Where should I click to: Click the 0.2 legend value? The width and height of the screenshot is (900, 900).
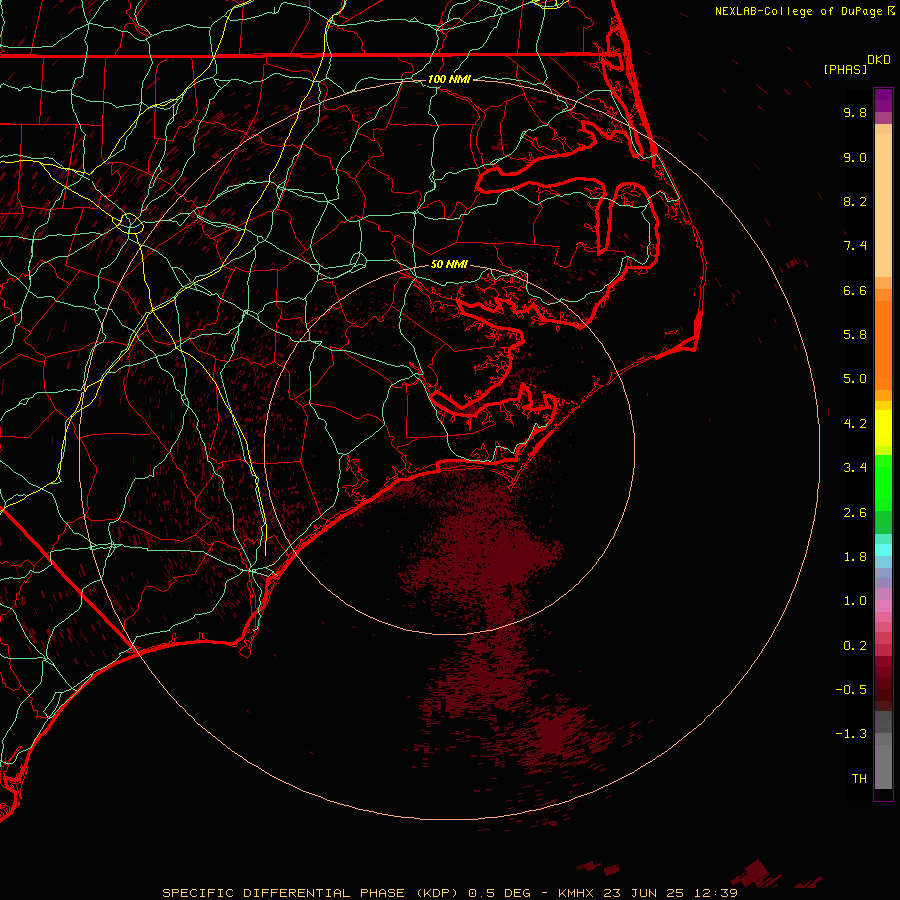(x=855, y=646)
